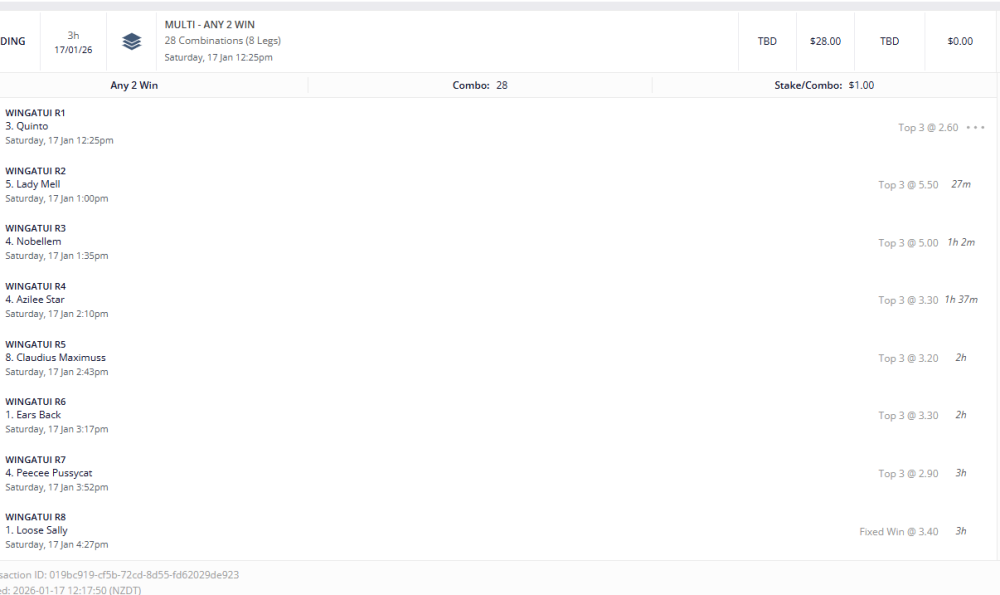Select the Wingatui R2 Lady Mell leg
The width and height of the screenshot is (1000, 595).
tap(38, 185)
